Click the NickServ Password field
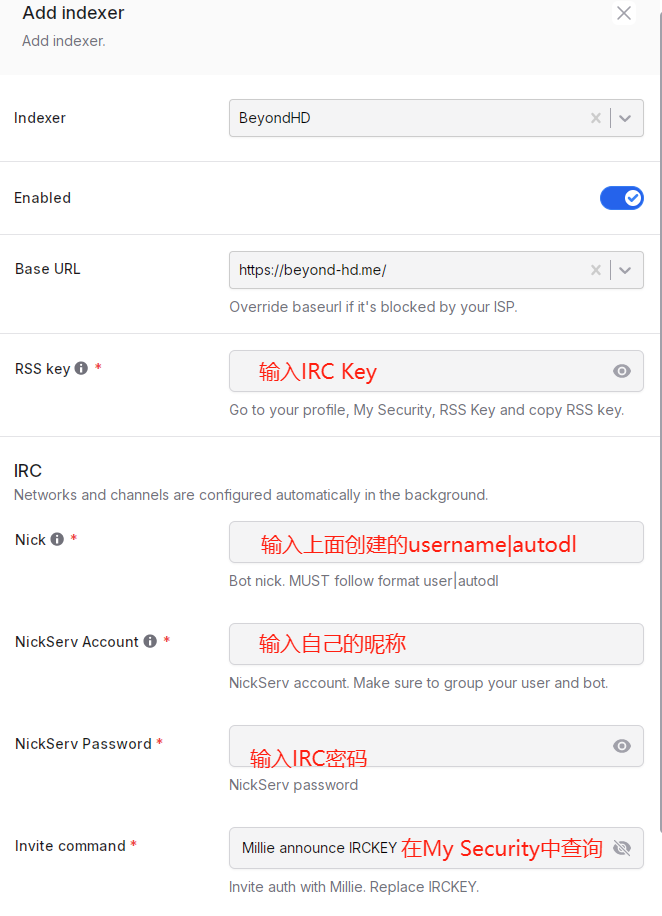The image size is (662, 916). 420,746
